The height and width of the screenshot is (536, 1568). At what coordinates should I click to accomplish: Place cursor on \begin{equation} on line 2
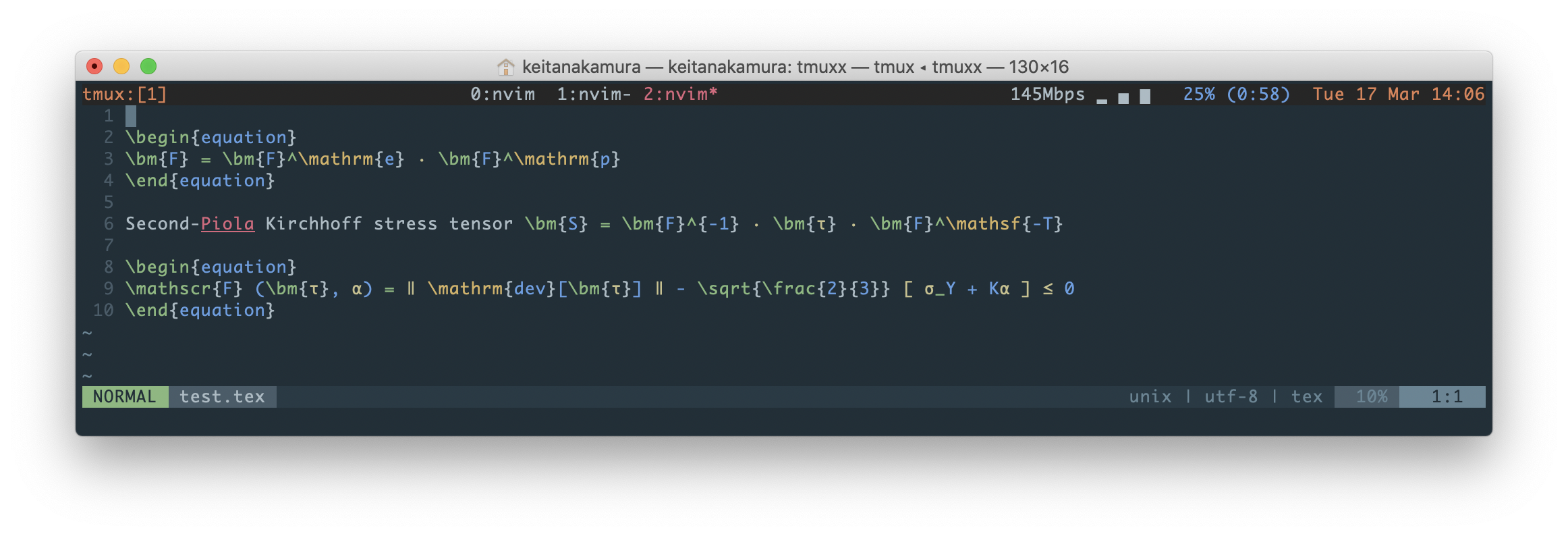211,137
